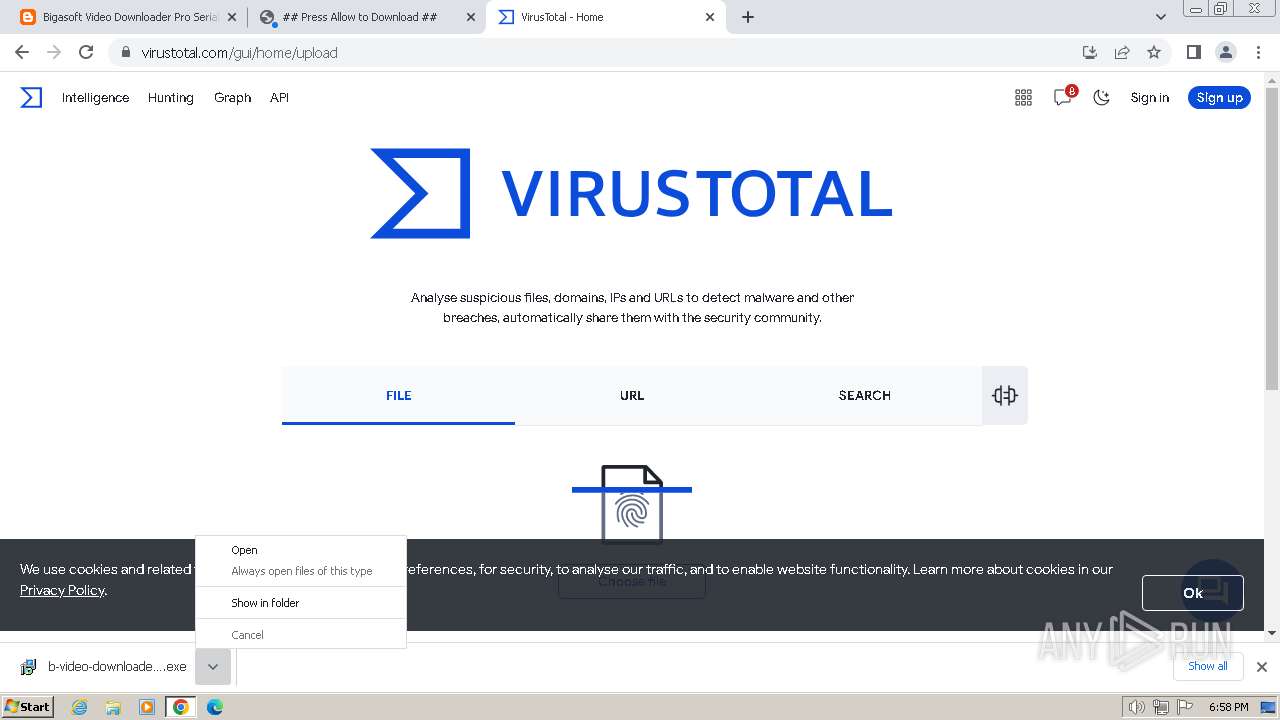1280x720 pixels.
Task: Open the tab search dropdown arrow
Action: point(1160,17)
